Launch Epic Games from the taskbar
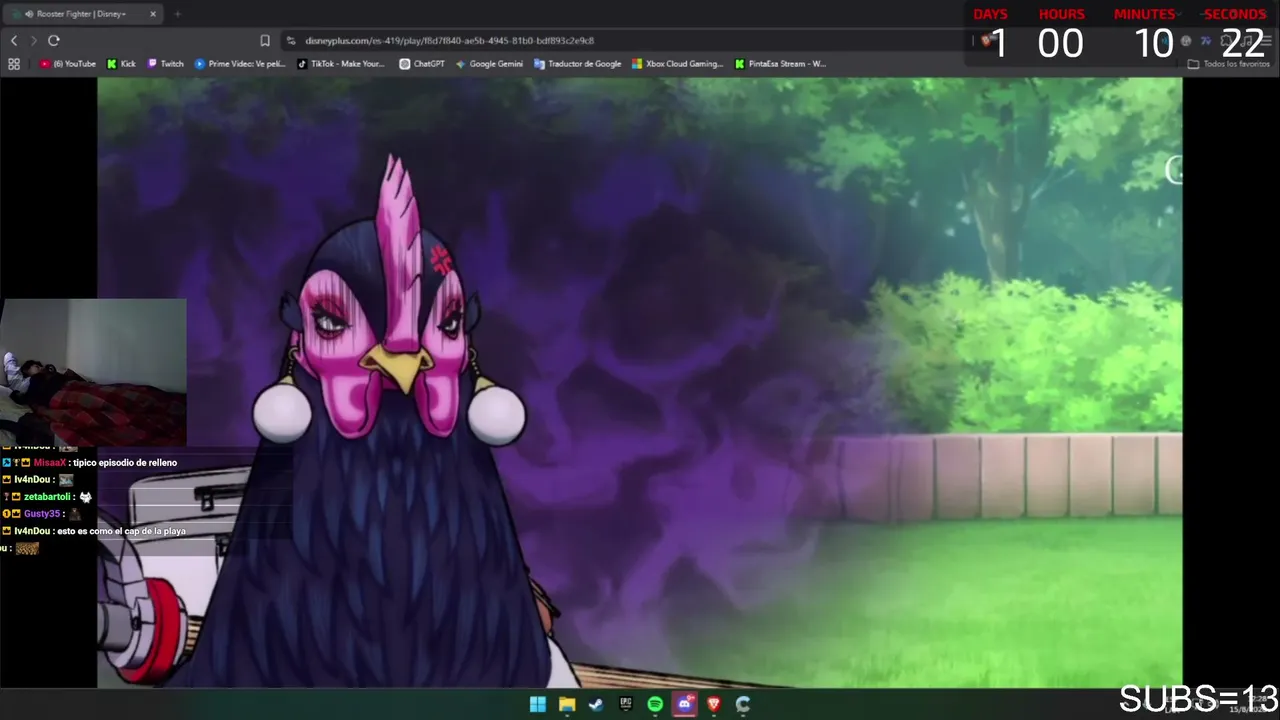Screen dimensions: 1280x720 coord(626,704)
